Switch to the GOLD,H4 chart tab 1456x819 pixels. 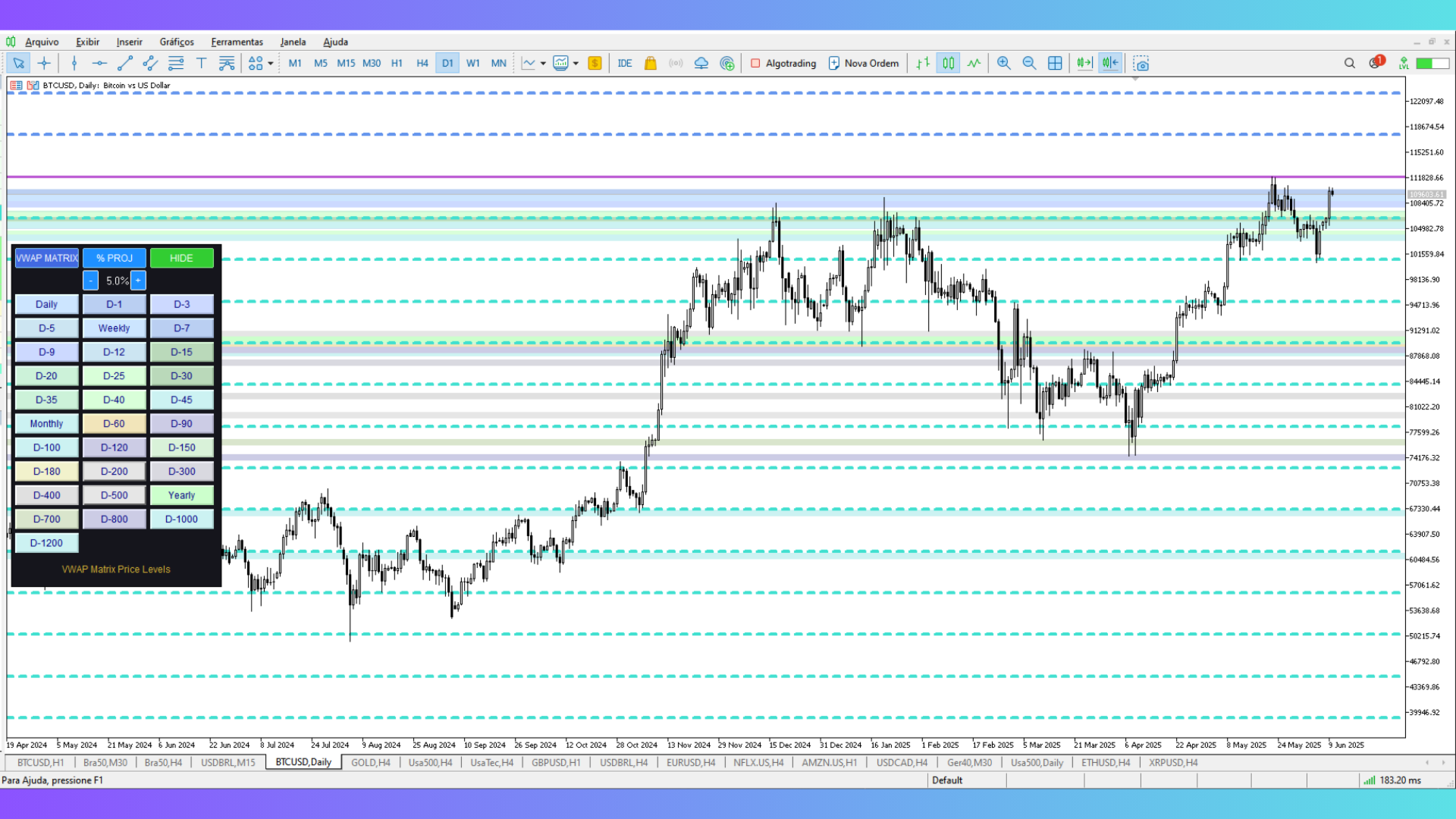pyautogui.click(x=370, y=763)
